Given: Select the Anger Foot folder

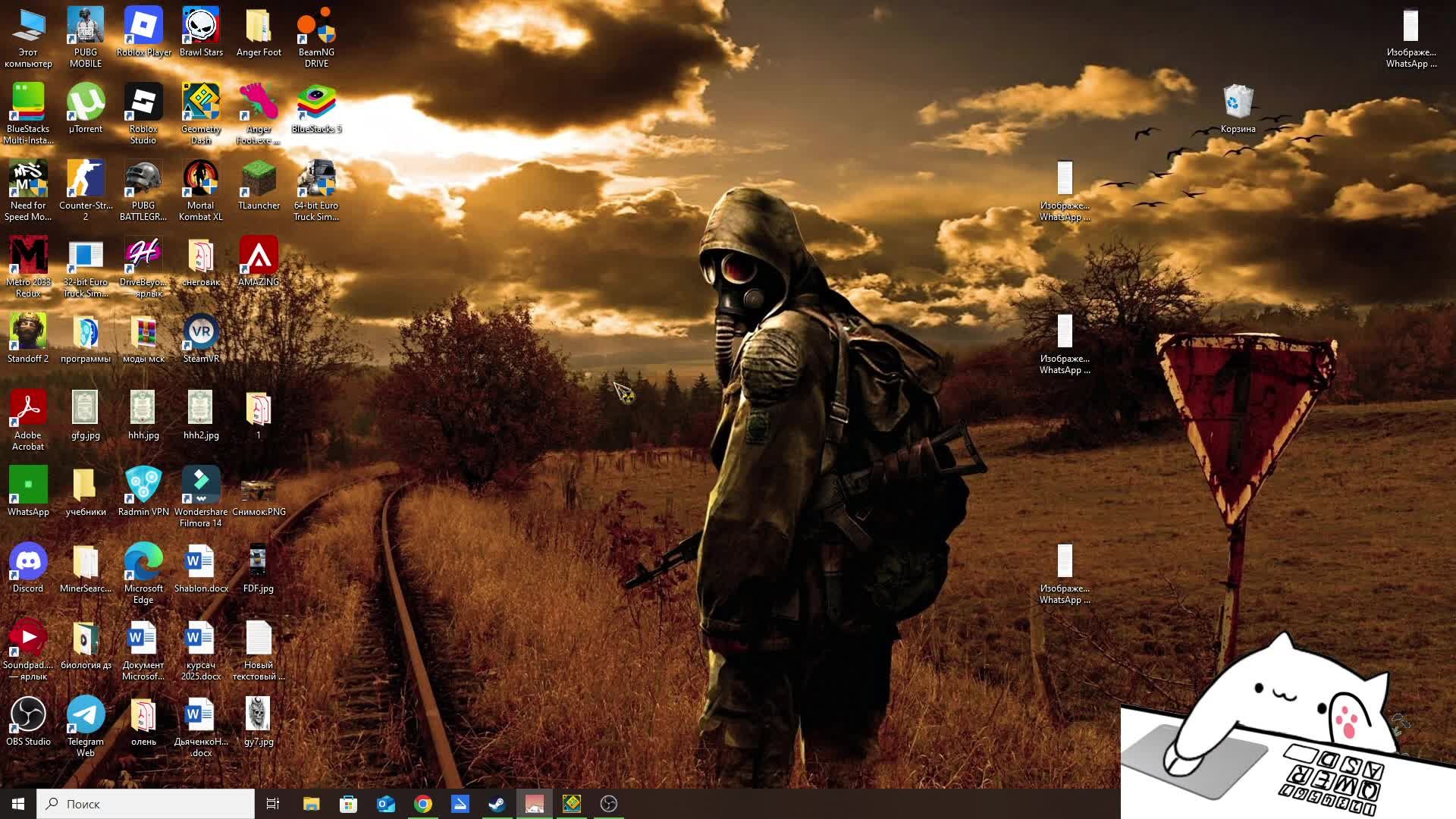Looking at the screenshot, I should 259,32.
